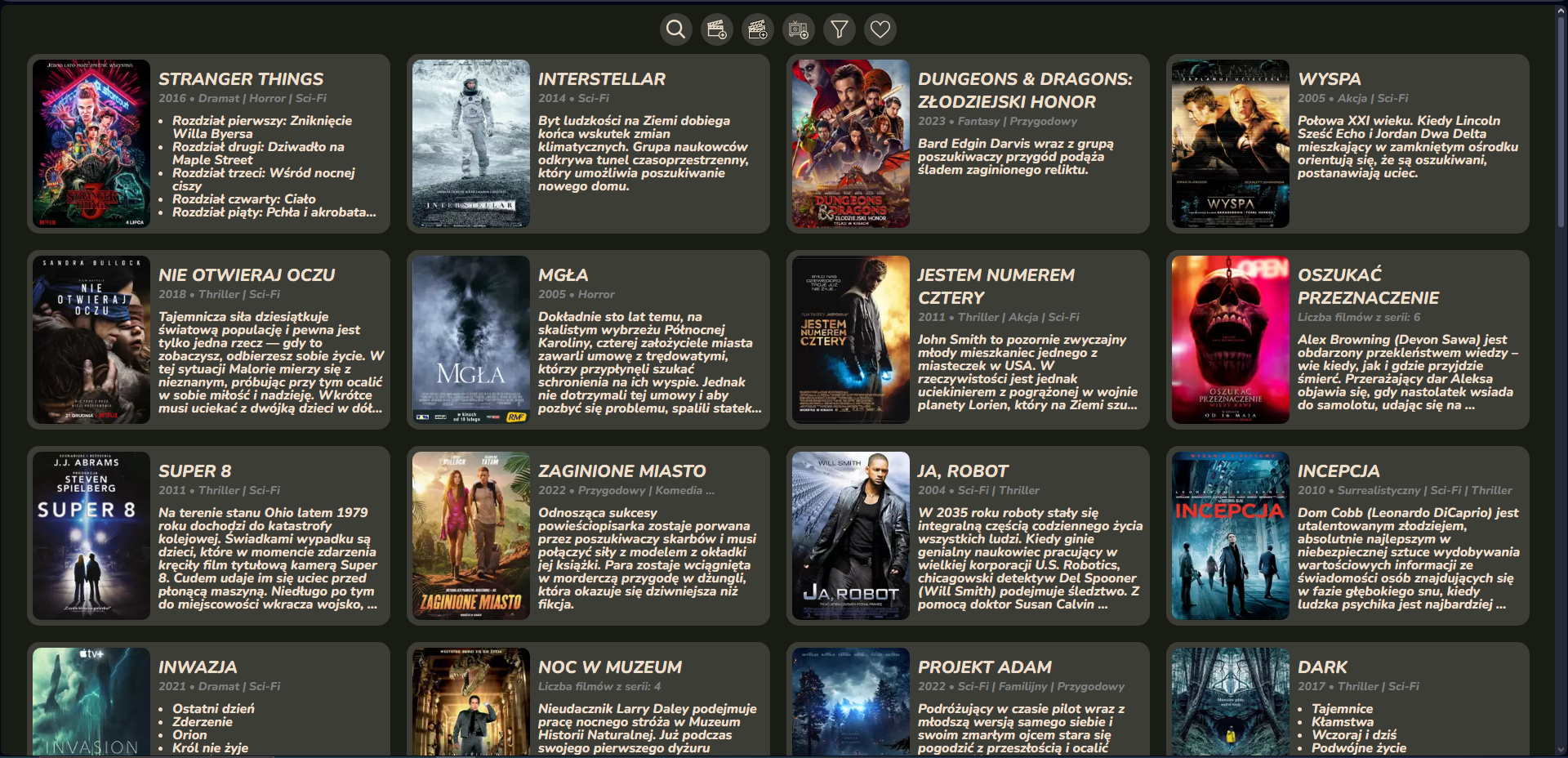
Task: Select episode 'Rozdział pierwszy: Zniknięcie Willa Byersa'
Action: click(x=262, y=127)
